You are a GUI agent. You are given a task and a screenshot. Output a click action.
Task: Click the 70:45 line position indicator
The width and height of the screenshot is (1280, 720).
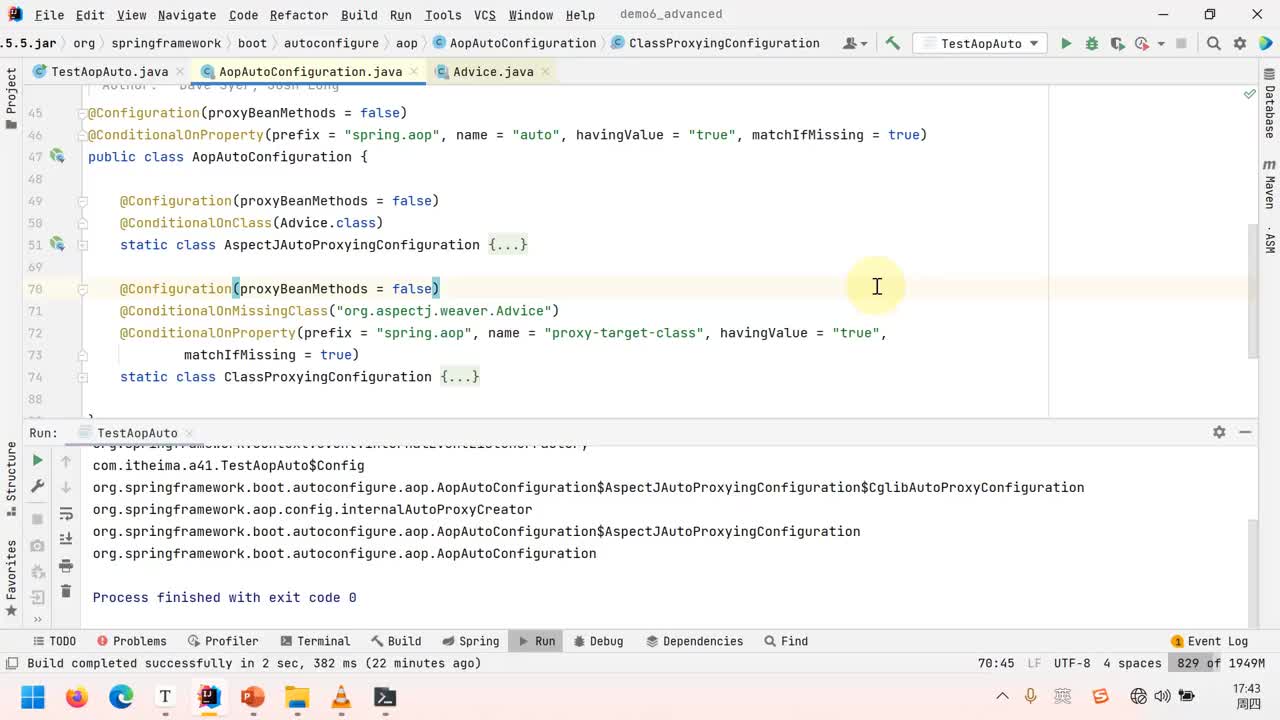(996, 663)
